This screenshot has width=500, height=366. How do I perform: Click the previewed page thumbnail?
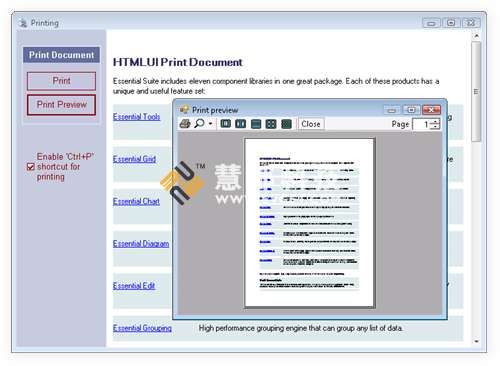coord(309,223)
